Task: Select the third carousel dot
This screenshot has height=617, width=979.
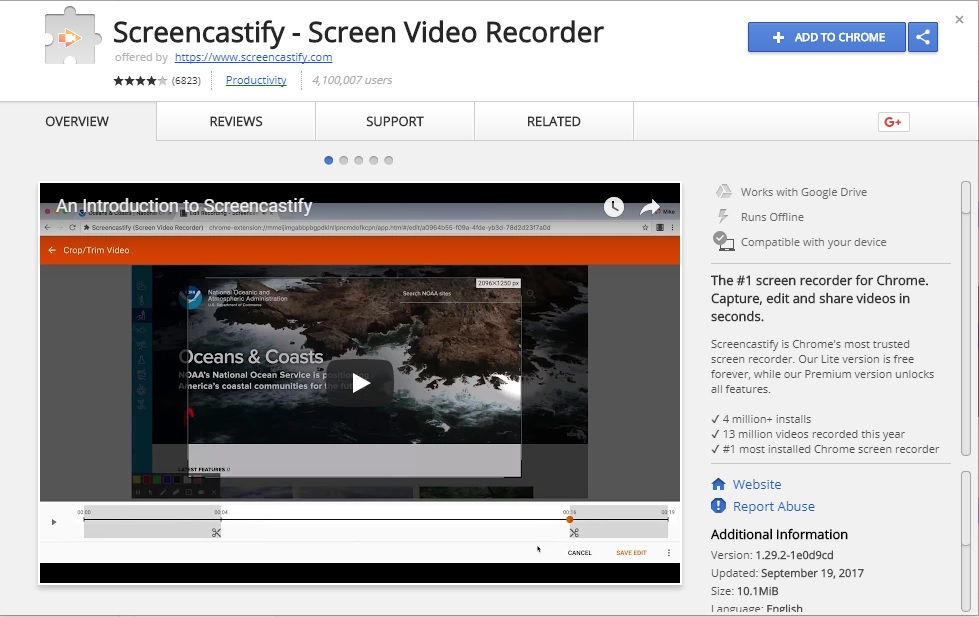Action: pyautogui.click(x=358, y=160)
